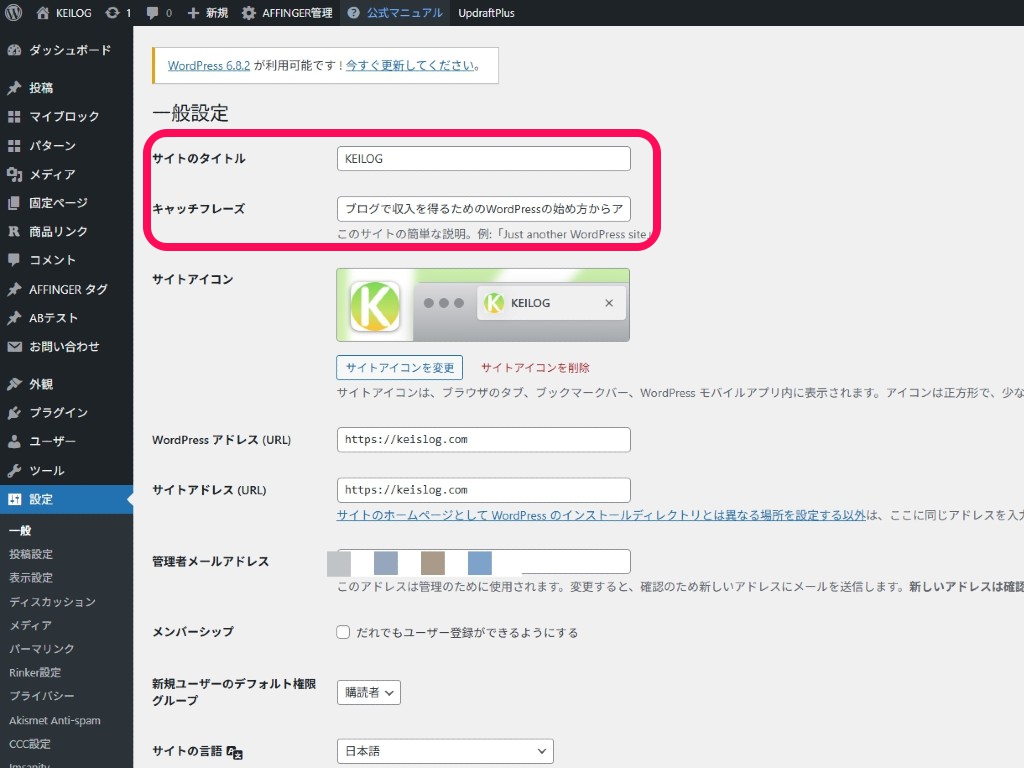1024x768 pixels.
Task: Open 投稿設定 submenu item
Action: click(31, 554)
